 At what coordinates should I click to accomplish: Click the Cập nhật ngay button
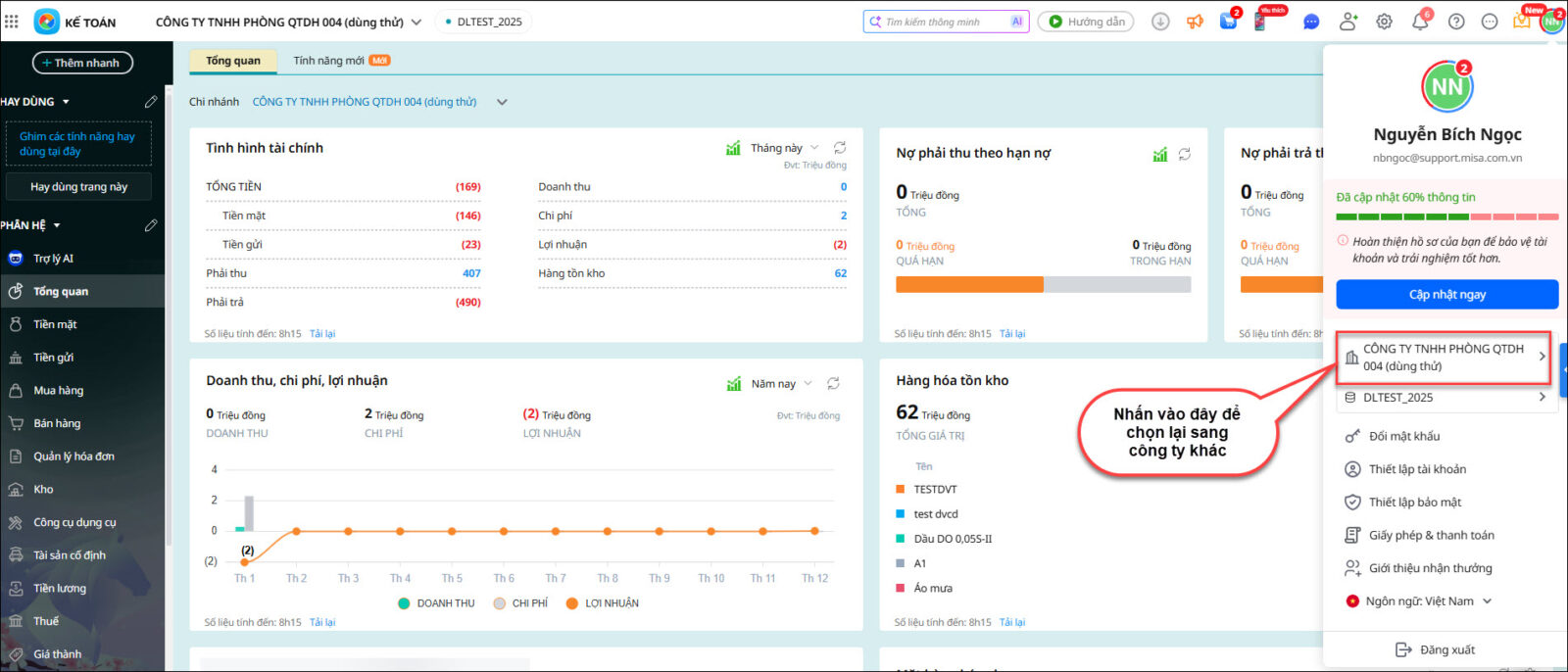(1446, 295)
